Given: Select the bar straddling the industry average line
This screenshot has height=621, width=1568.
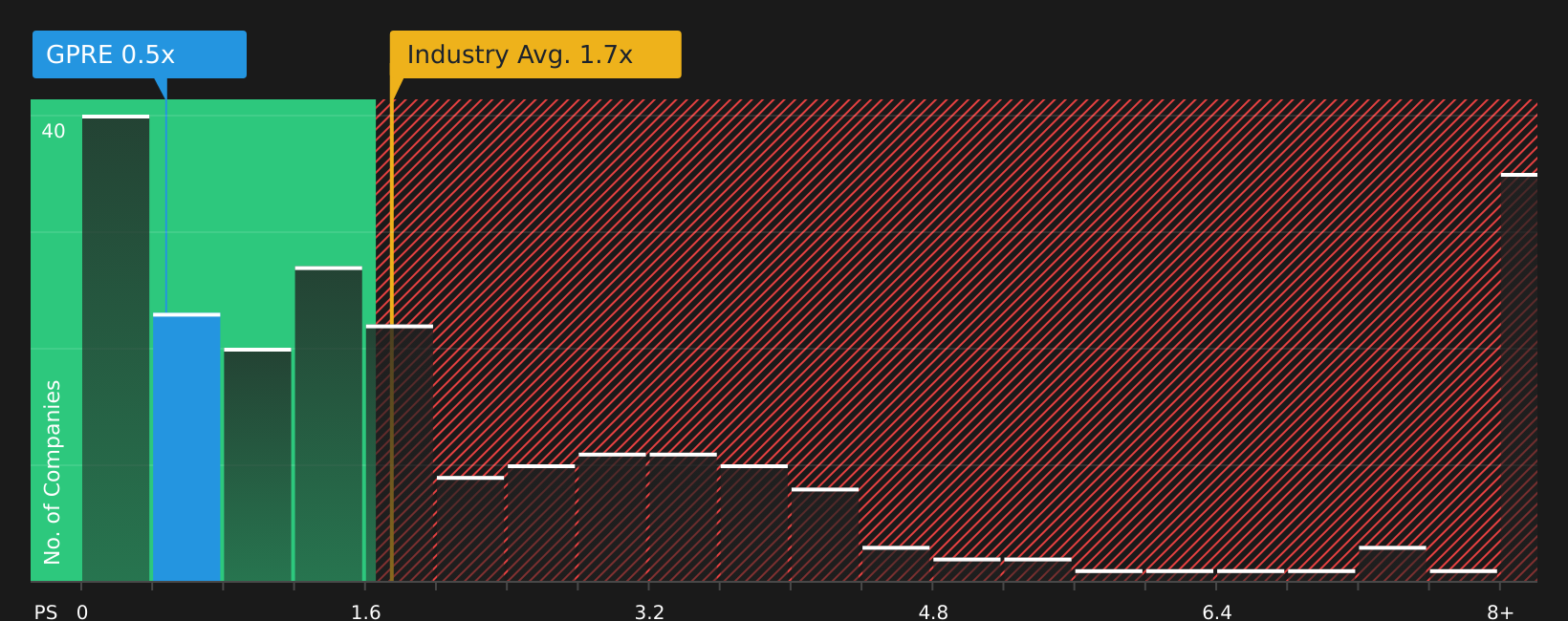Looking at the screenshot, I should tap(400, 453).
